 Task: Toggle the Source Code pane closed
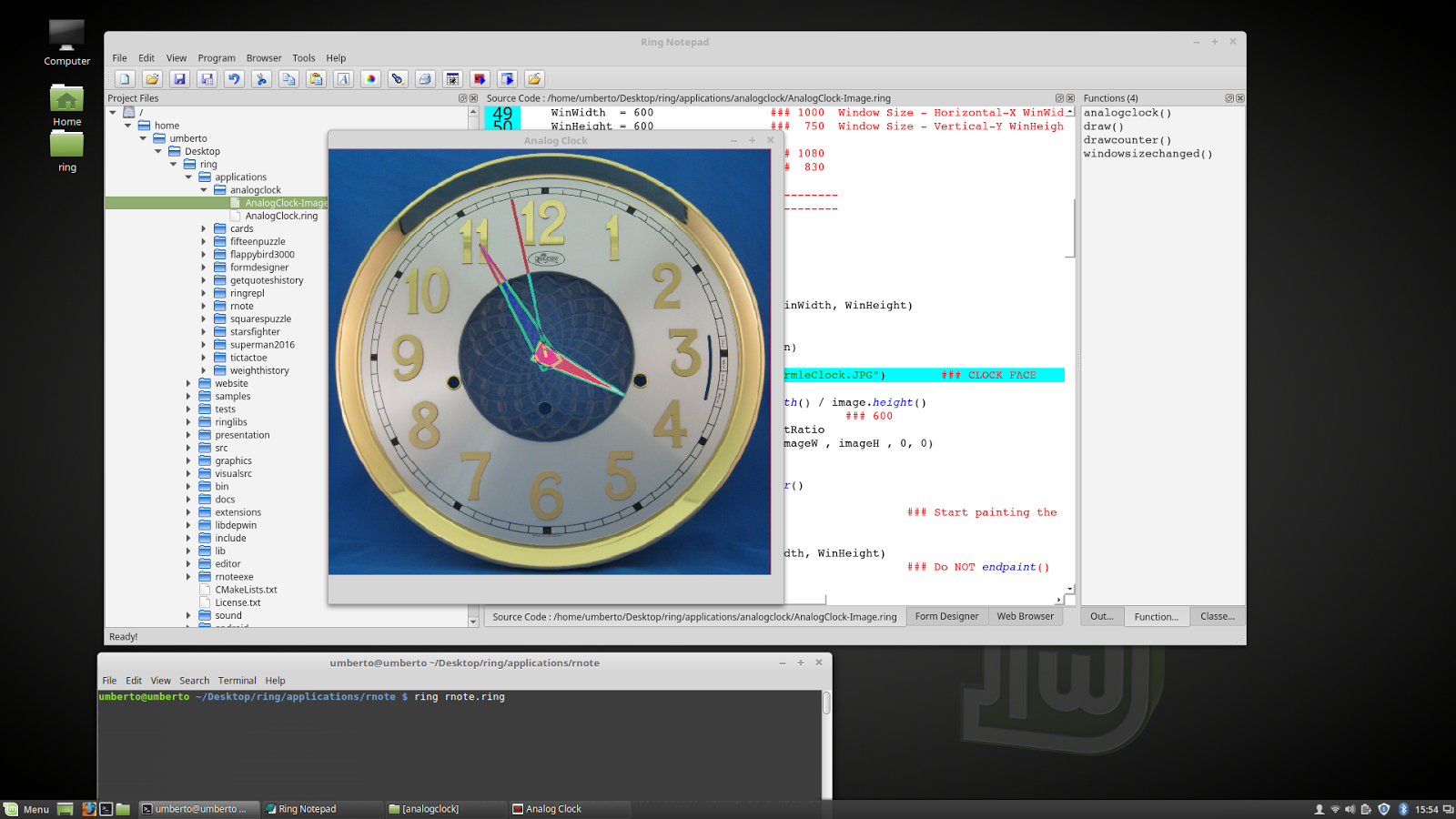coord(1068,97)
